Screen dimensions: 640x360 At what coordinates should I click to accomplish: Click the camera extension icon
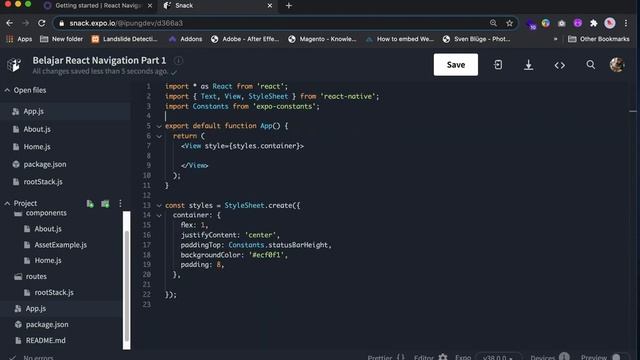562,23
